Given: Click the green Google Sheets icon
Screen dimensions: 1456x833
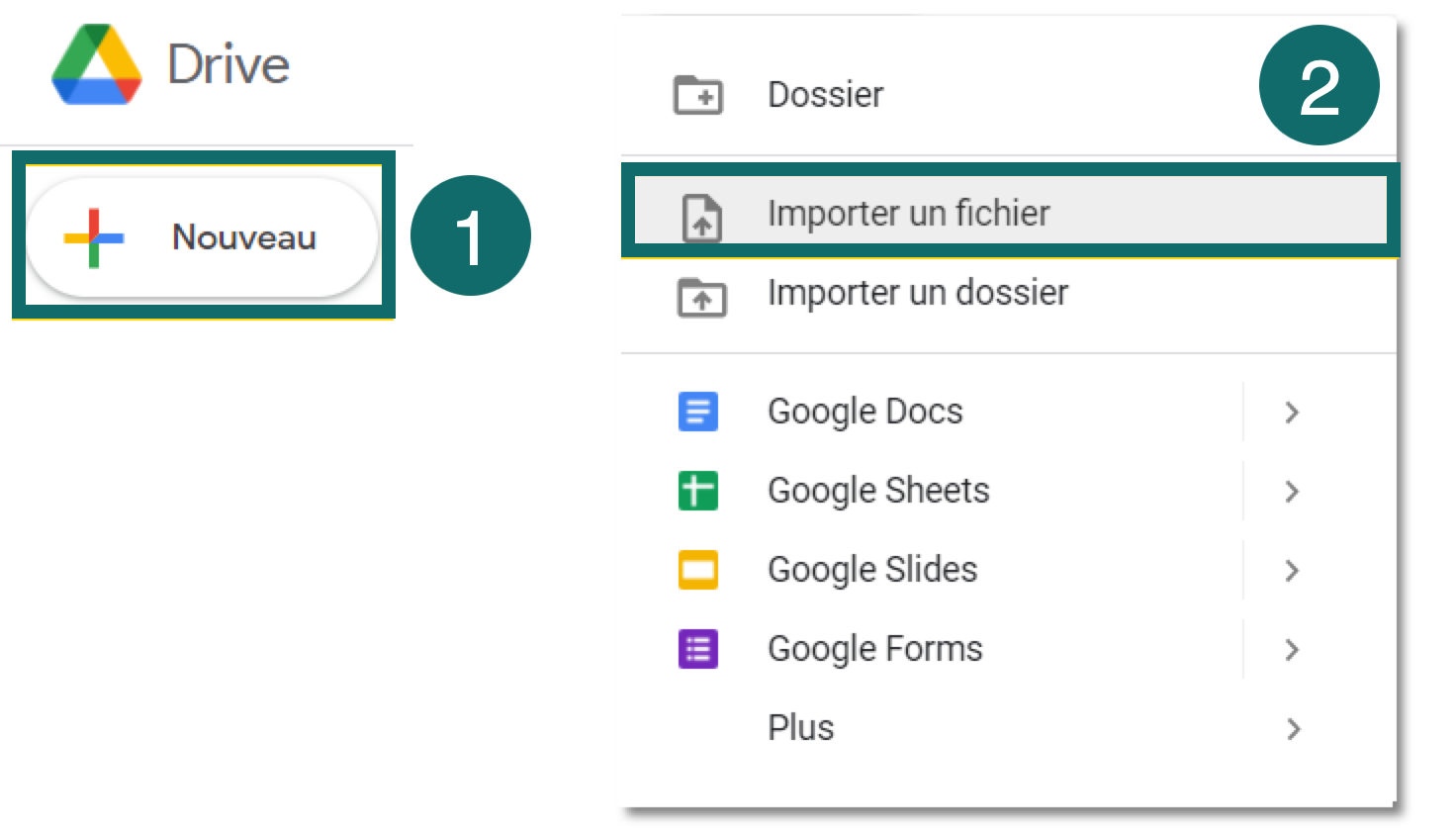Looking at the screenshot, I should [x=698, y=491].
